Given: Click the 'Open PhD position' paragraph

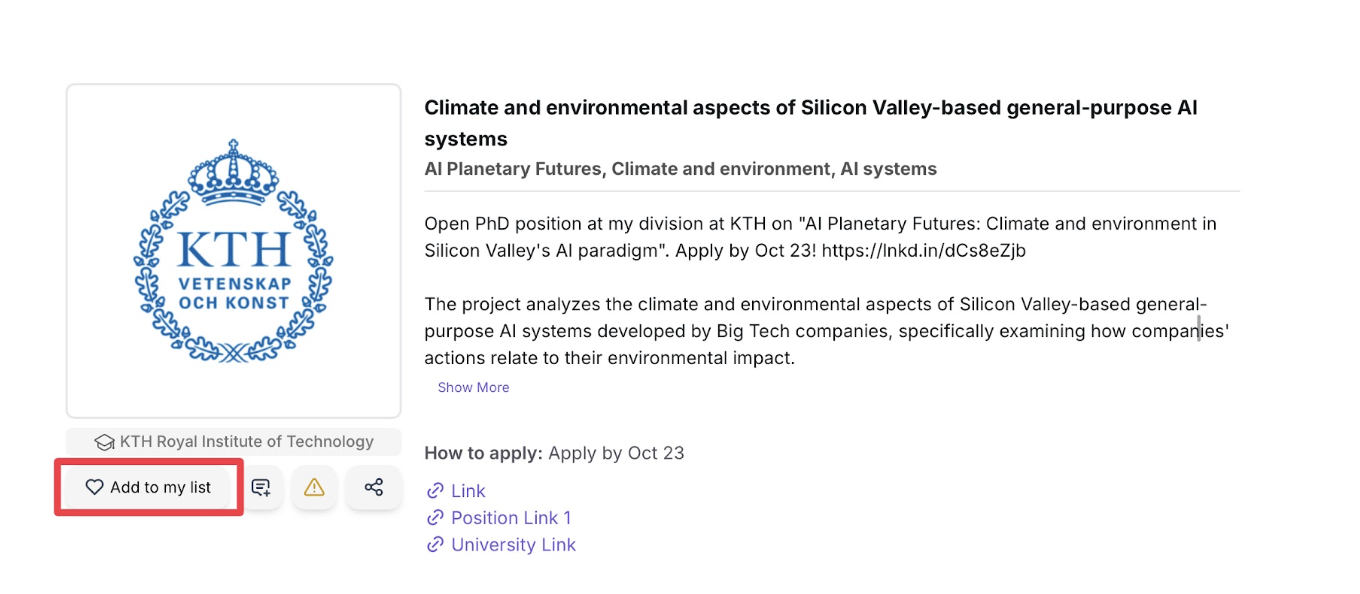Looking at the screenshot, I should pos(820,237).
